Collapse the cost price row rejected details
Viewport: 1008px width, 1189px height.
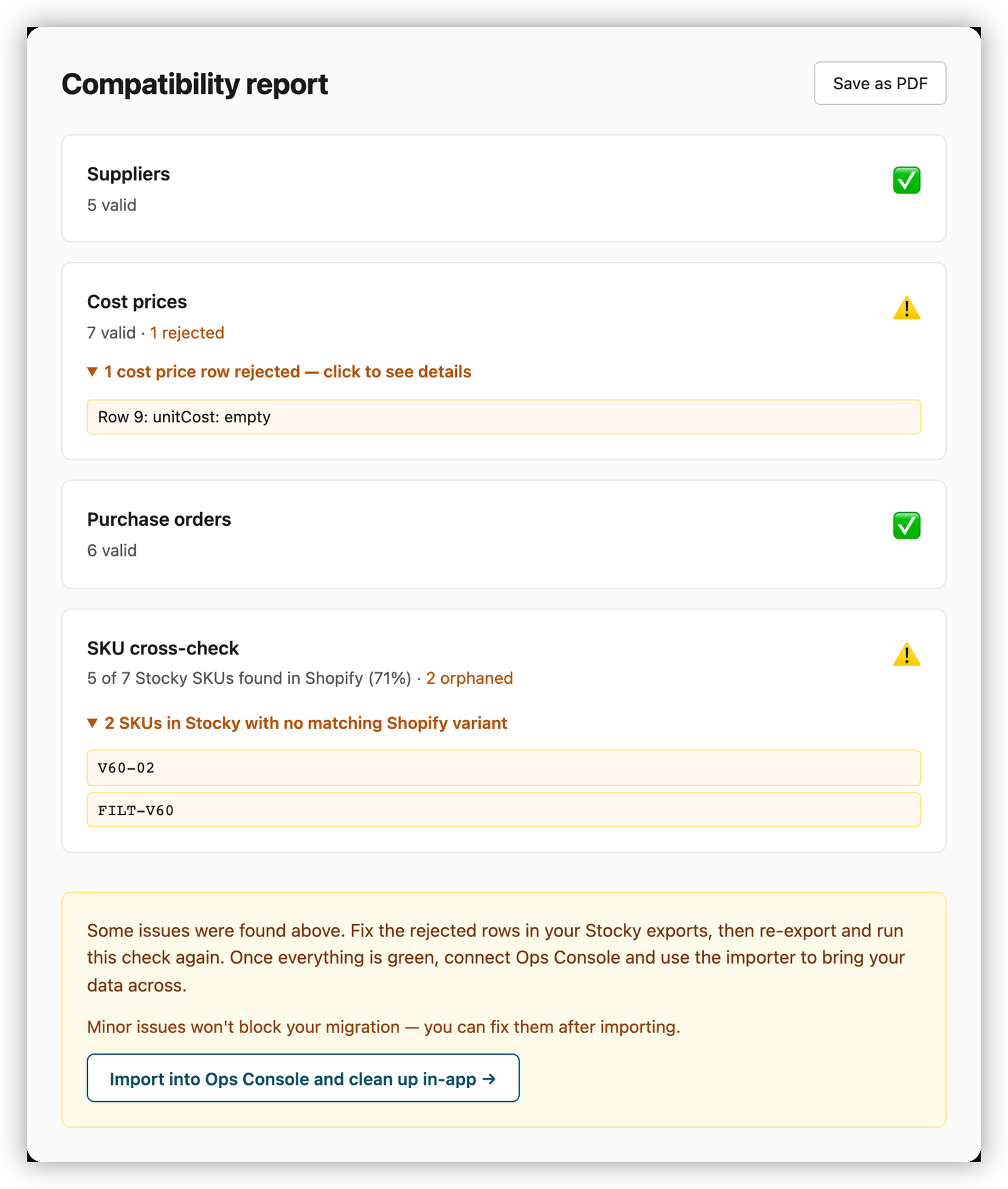point(279,372)
